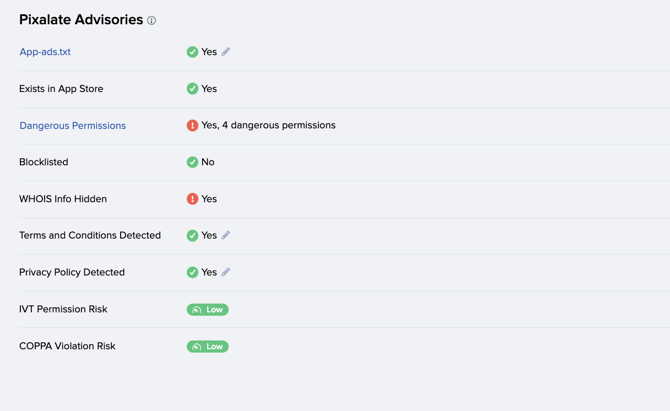Open the App-ads.txt link

coord(45,52)
